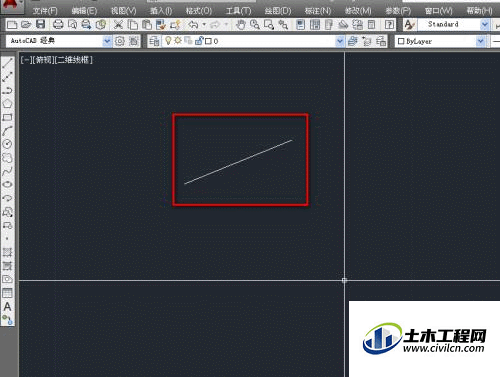Click the Publish icon
The height and width of the screenshot is (377, 500).
pos(87,24)
